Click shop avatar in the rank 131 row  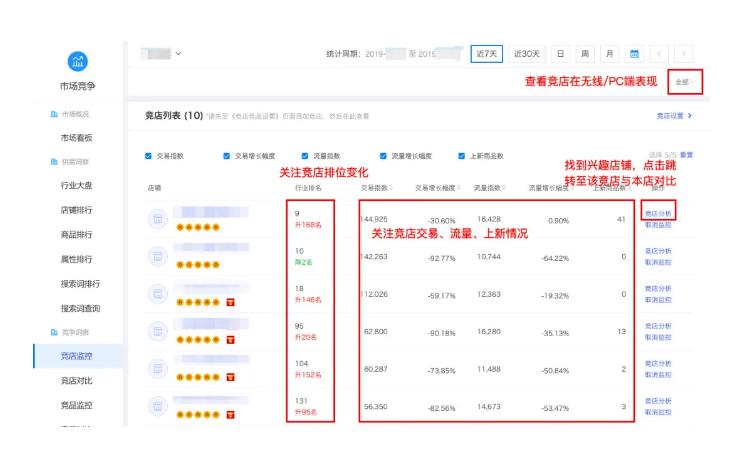pyautogui.click(x=158, y=406)
